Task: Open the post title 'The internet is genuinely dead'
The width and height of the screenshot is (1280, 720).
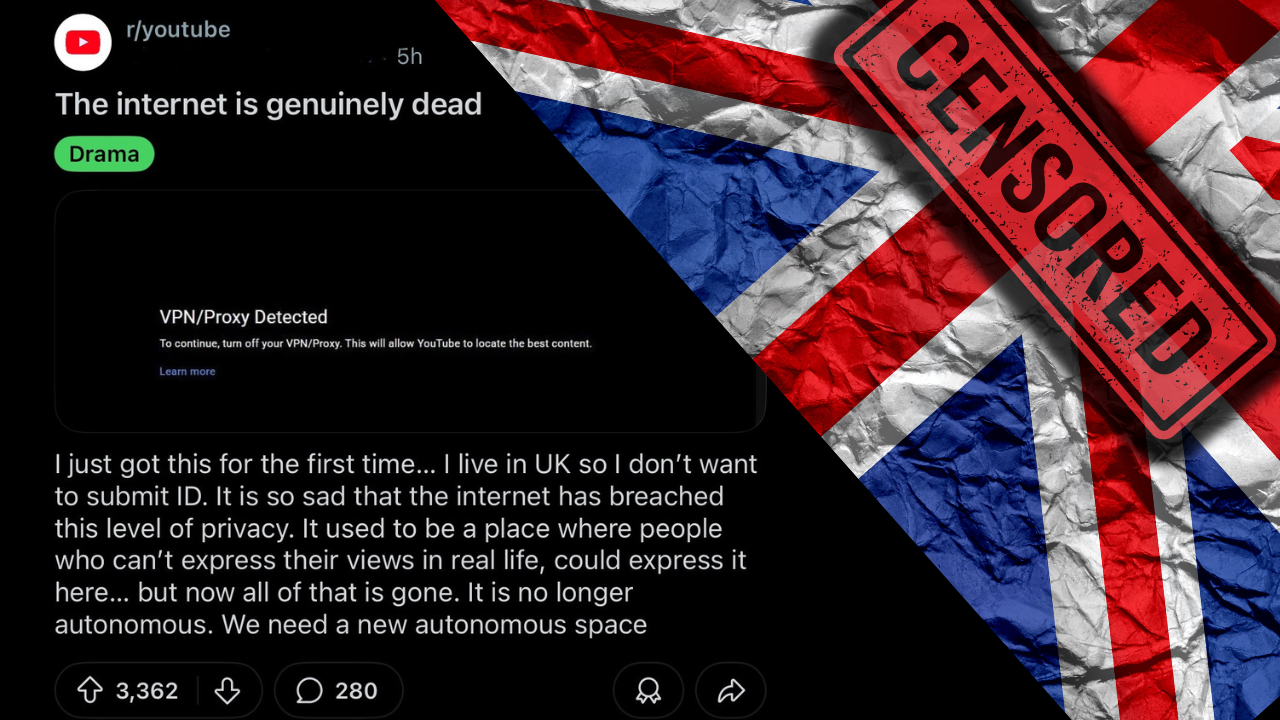Action: click(x=268, y=104)
